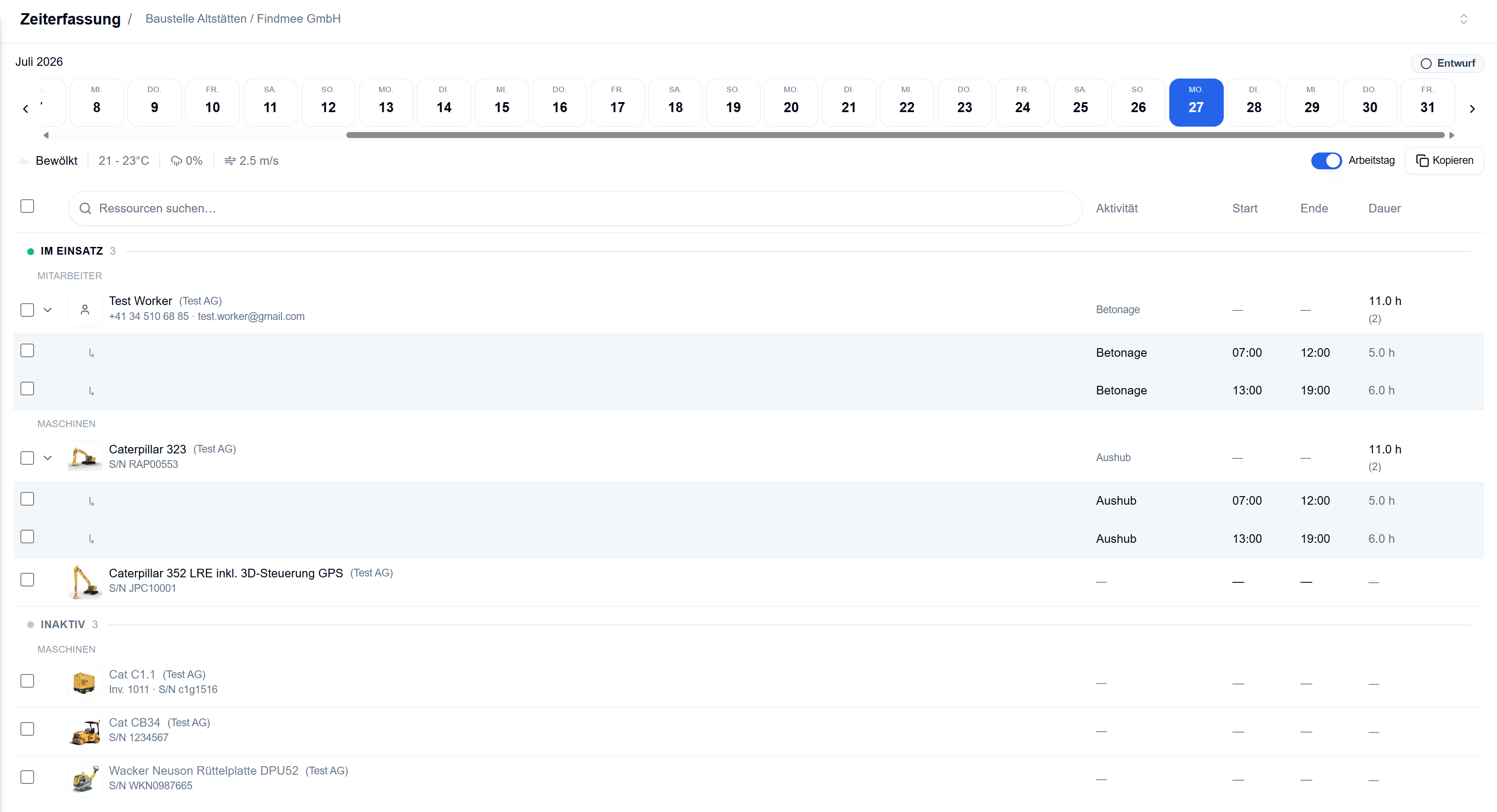1497x812 pixels.
Task: Click the wind speed icon
Action: click(230, 161)
